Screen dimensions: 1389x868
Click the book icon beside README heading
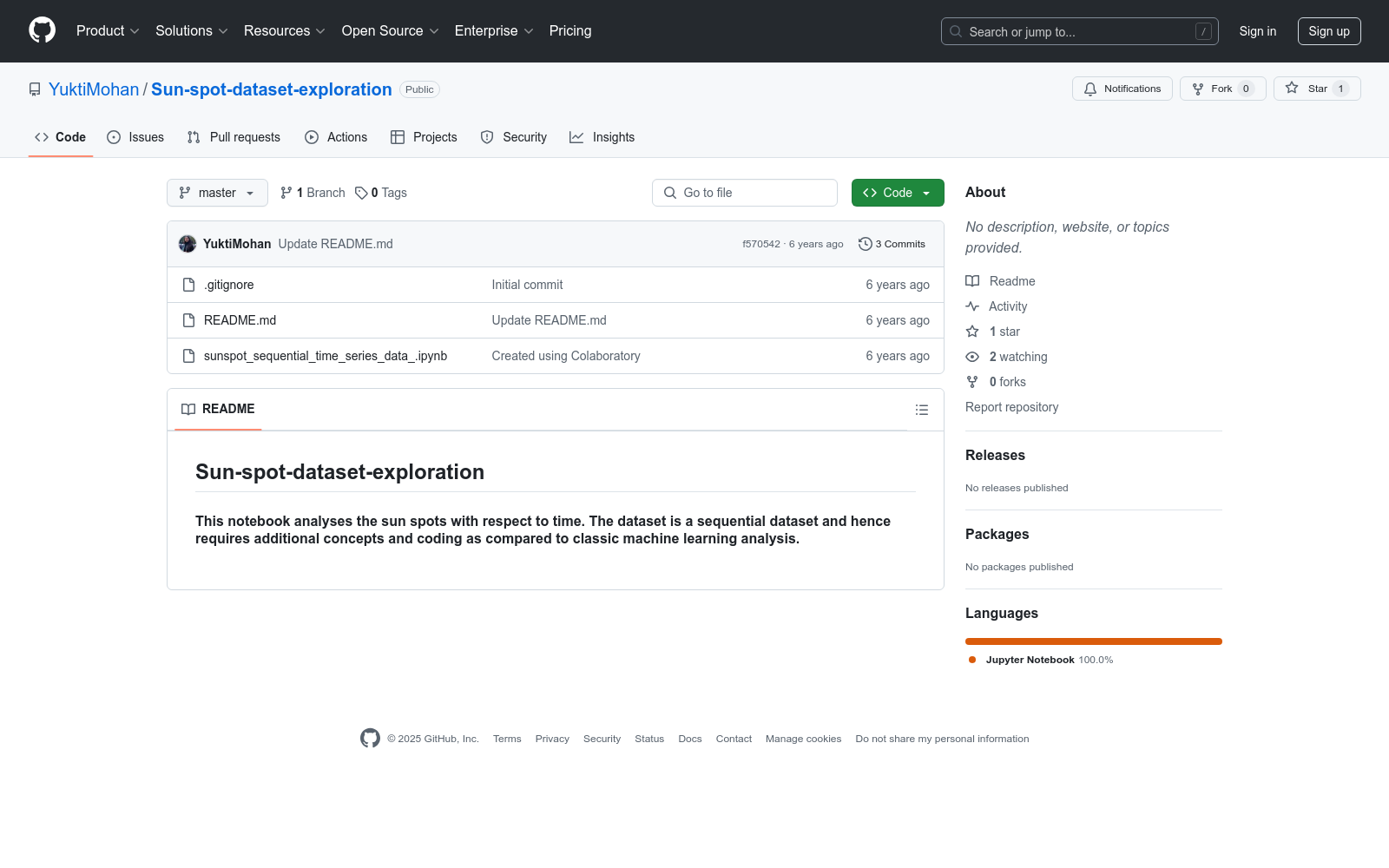click(x=188, y=409)
